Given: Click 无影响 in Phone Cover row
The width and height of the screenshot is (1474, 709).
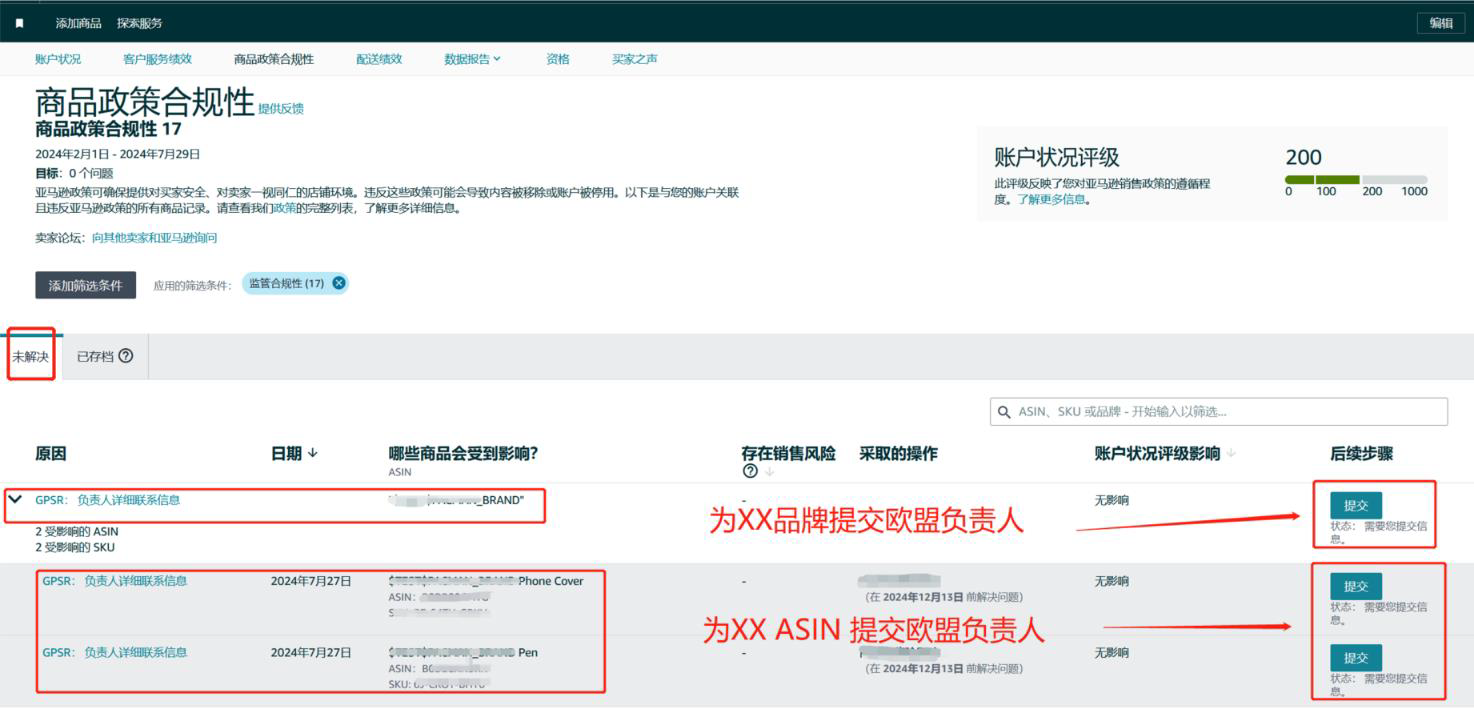Looking at the screenshot, I should click(1112, 580).
